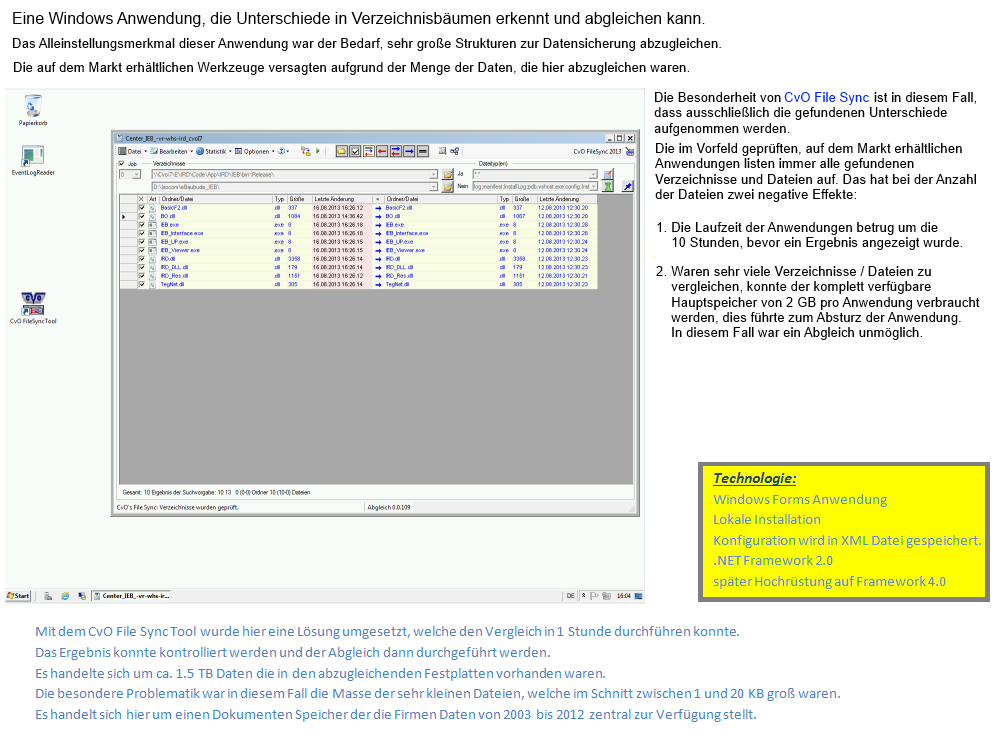Uncheck the IRD_Res.dll row checkbox
Screen dimensions: 1000x750
142,276
